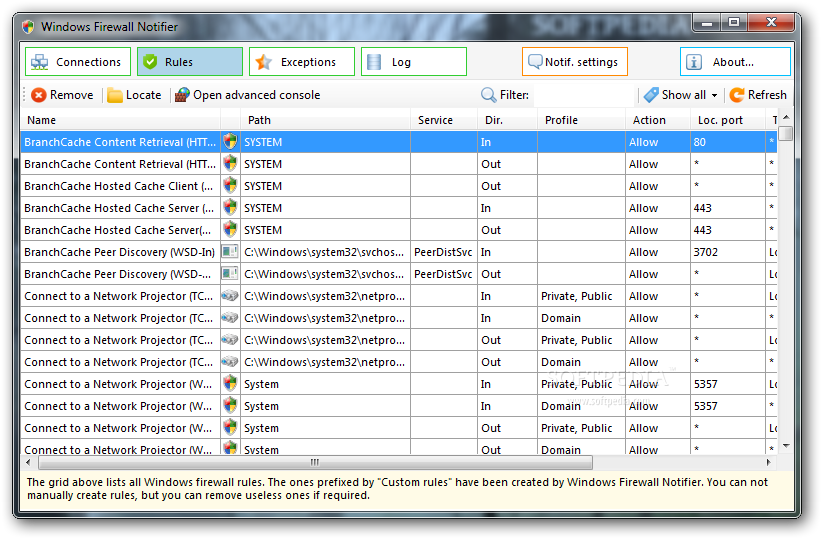Click the Log tab list icon
Image resolution: width=822 pixels, height=539 pixels.
[x=374, y=62]
